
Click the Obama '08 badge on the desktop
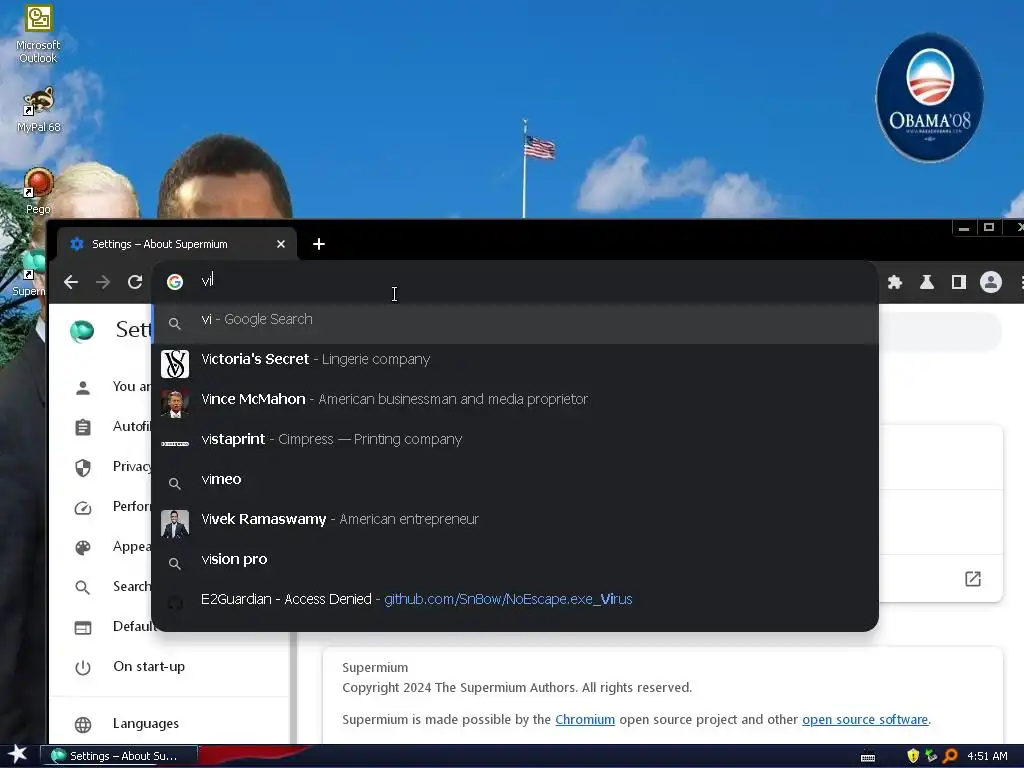point(929,97)
